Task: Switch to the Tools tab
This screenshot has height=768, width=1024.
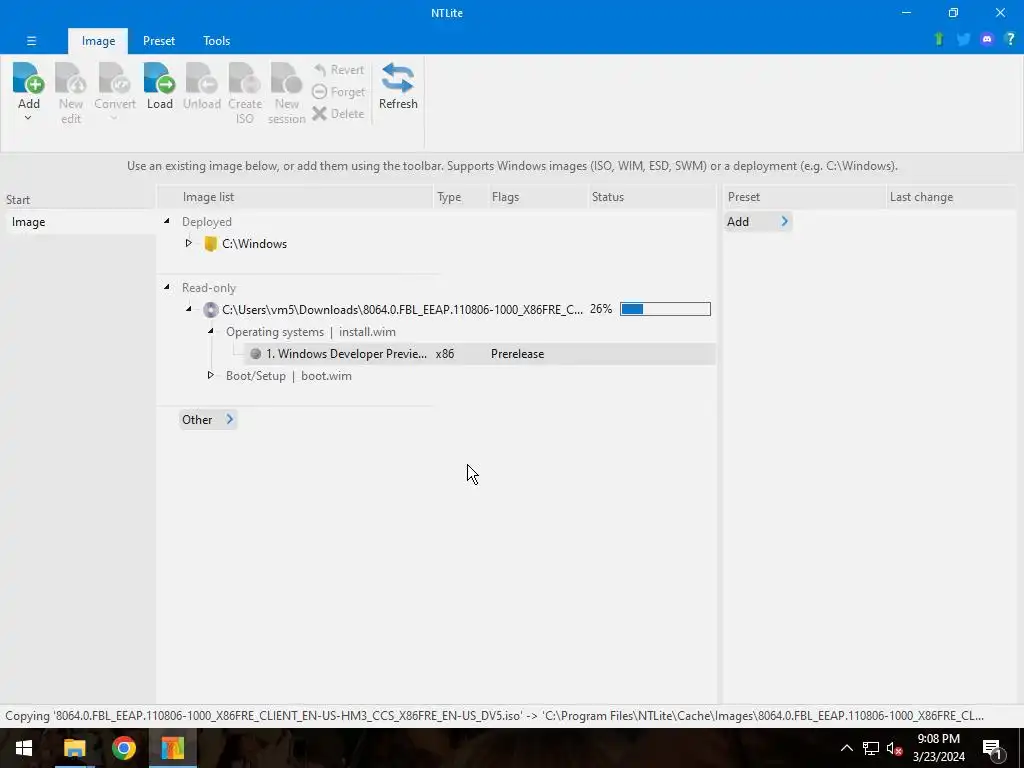Action: [216, 40]
